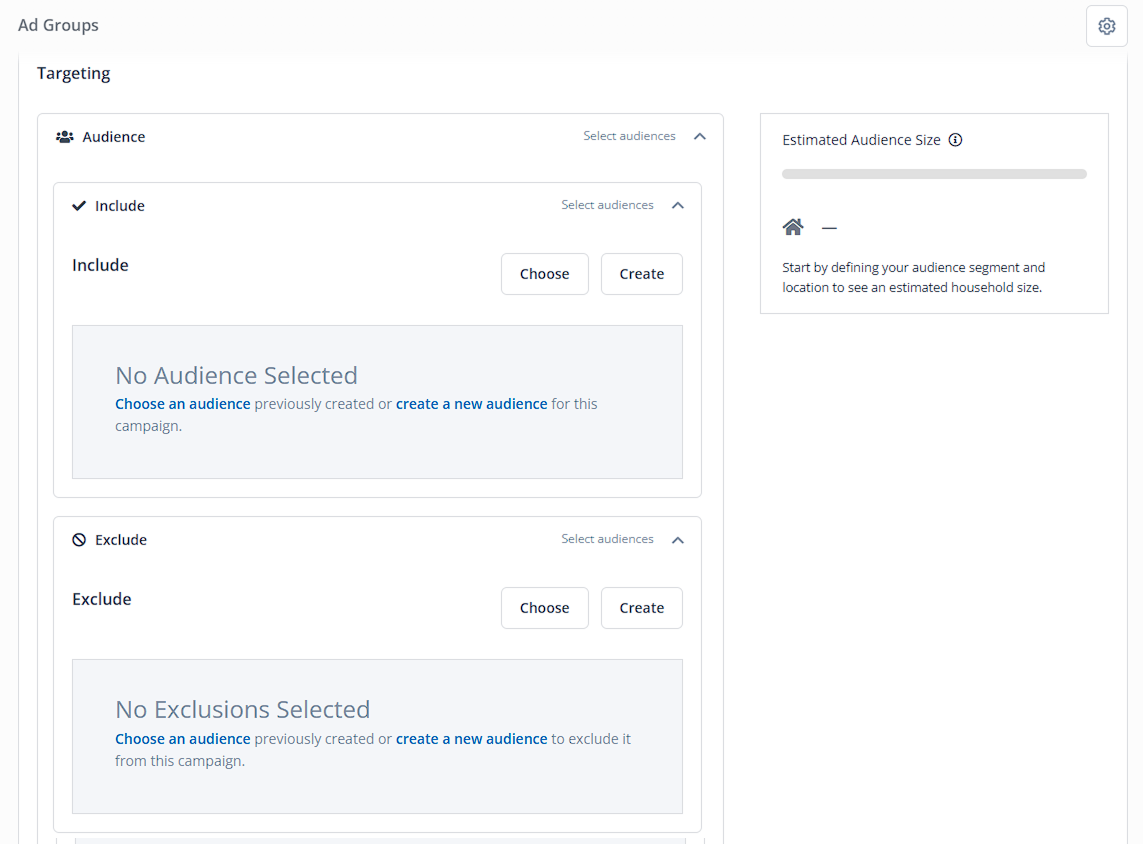Click the 'Exclude' header label beside prohibited icon
This screenshot has width=1143, height=844.
[x=121, y=540]
